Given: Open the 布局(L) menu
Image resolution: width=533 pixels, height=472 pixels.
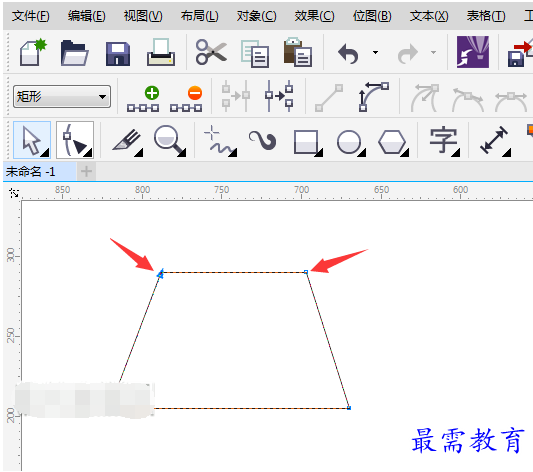Looking at the screenshot, I should point(200,16).
